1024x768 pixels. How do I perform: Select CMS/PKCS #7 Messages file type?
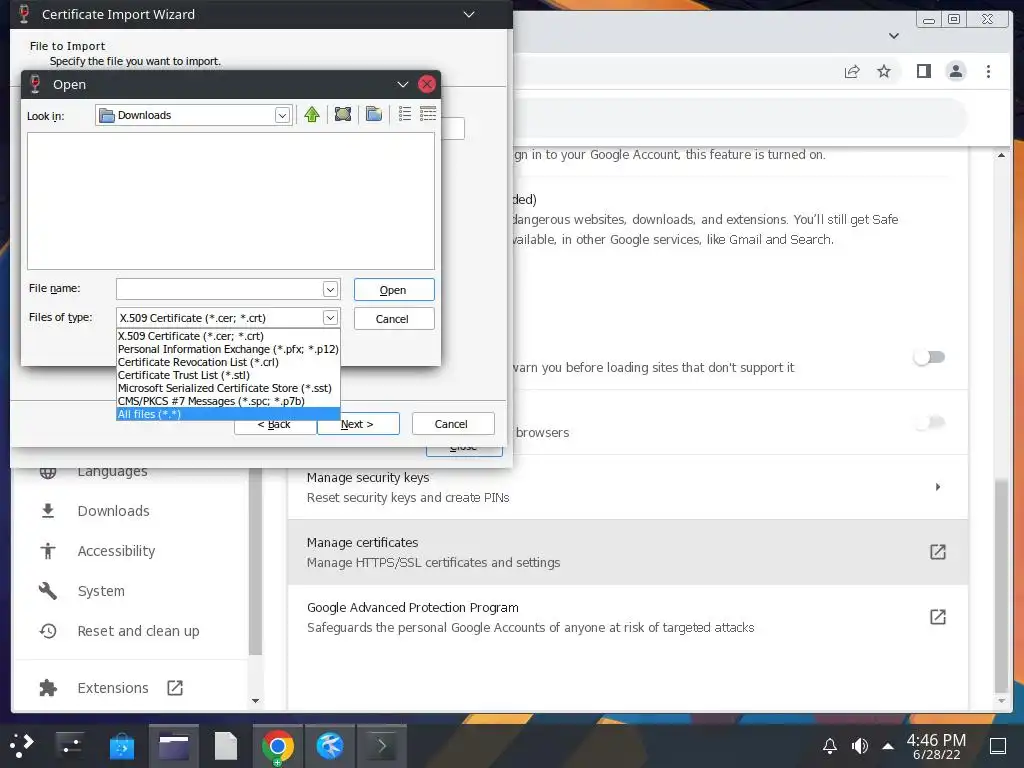coord(228,401)
